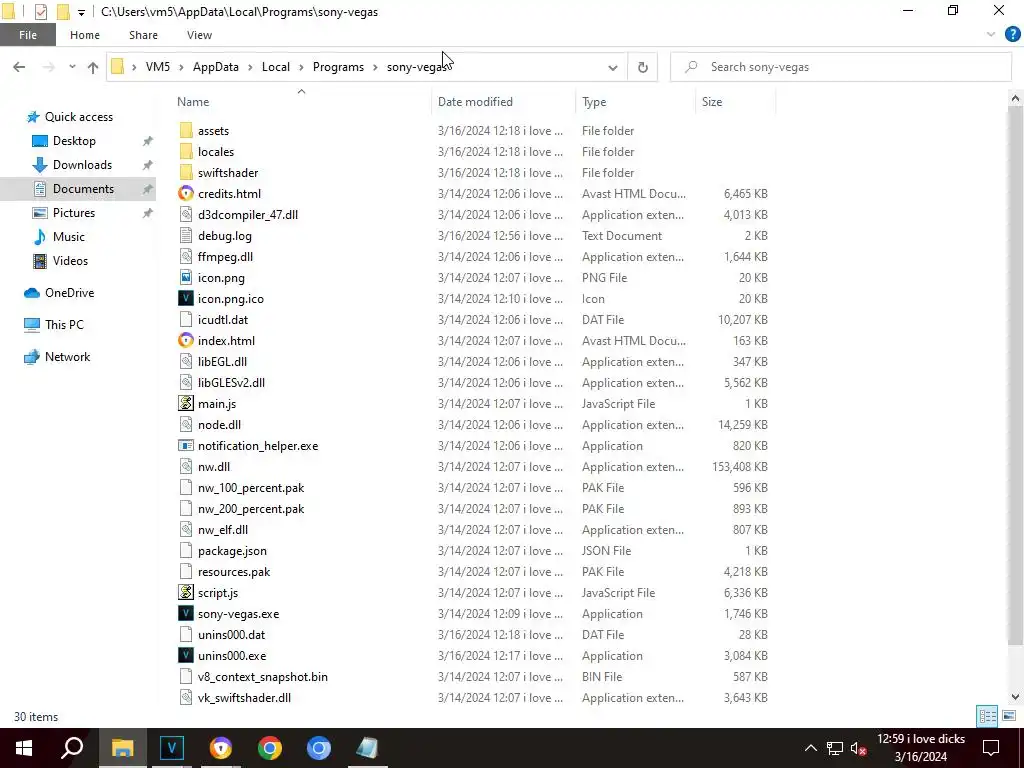Expand chevron after VM5 in address bar
This screenshot has height=768, width=1024.
[x=181, y=67]
